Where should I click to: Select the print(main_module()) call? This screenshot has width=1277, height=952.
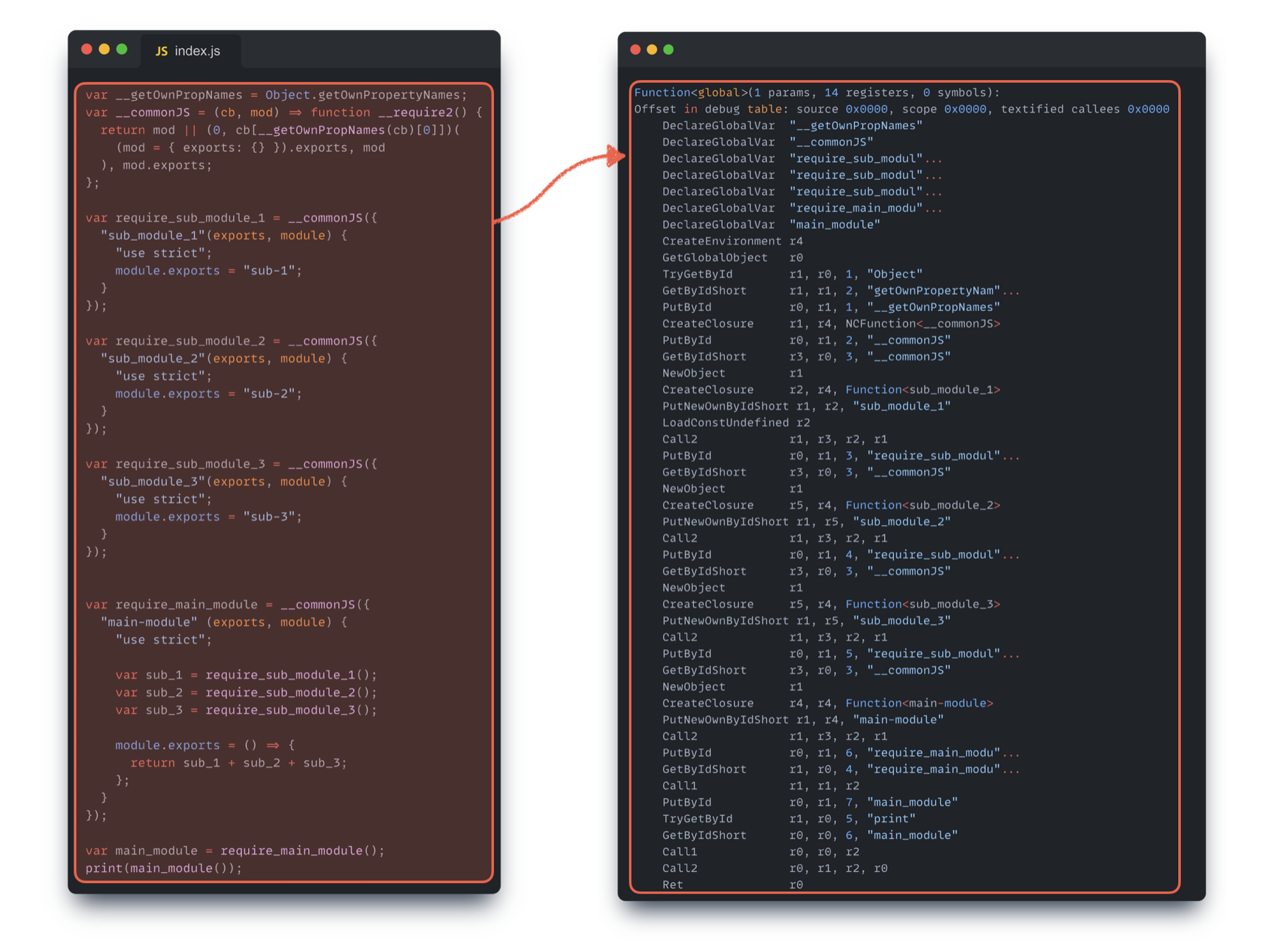(164, 868)
